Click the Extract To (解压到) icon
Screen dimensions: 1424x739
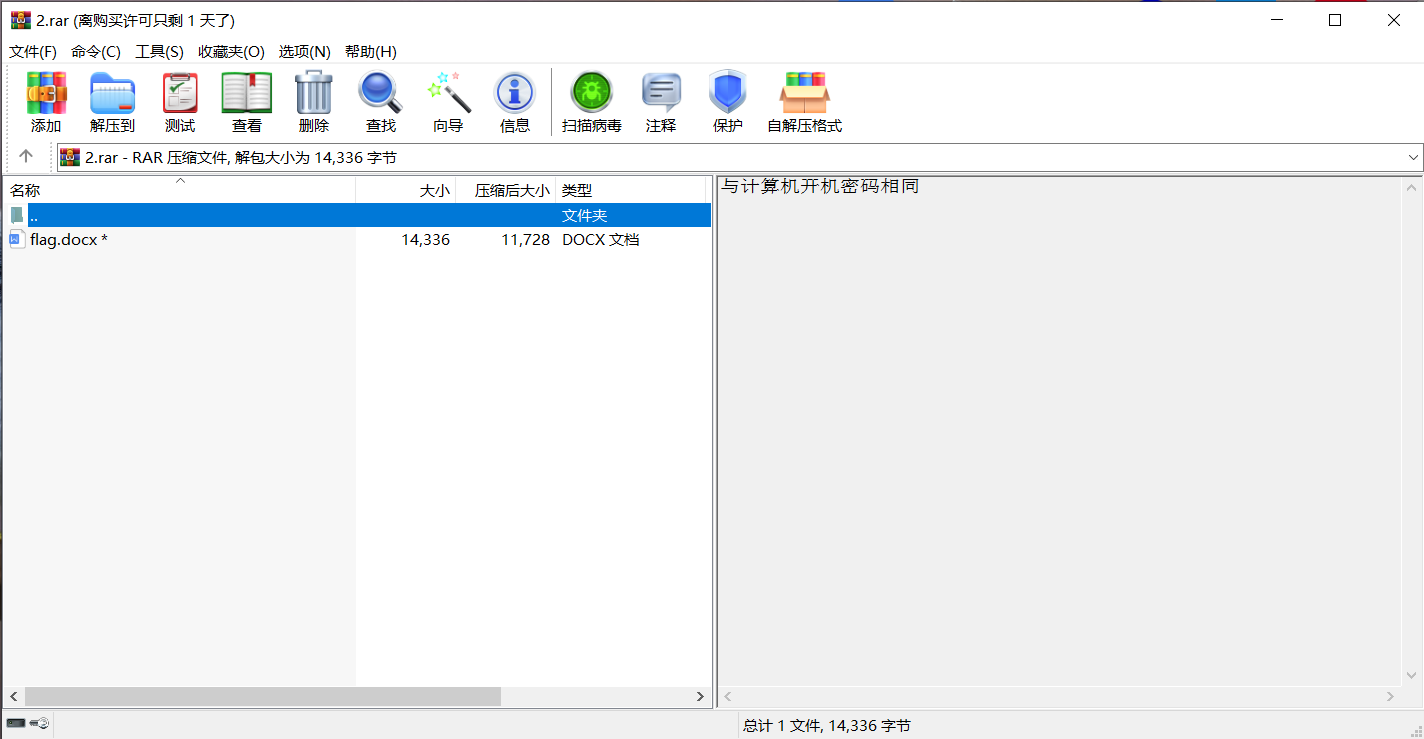(x=112, y=93)
